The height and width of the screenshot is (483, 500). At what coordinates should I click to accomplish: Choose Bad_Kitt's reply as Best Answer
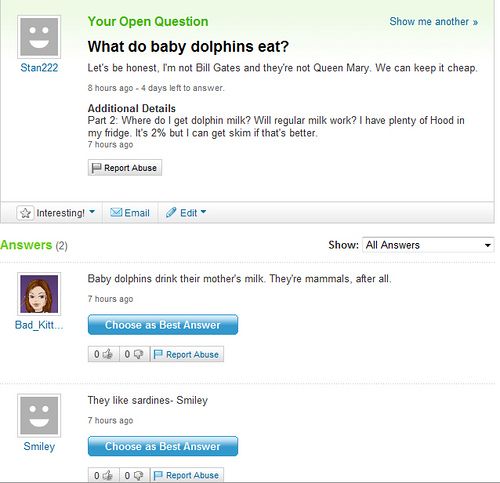pos(163,325)
